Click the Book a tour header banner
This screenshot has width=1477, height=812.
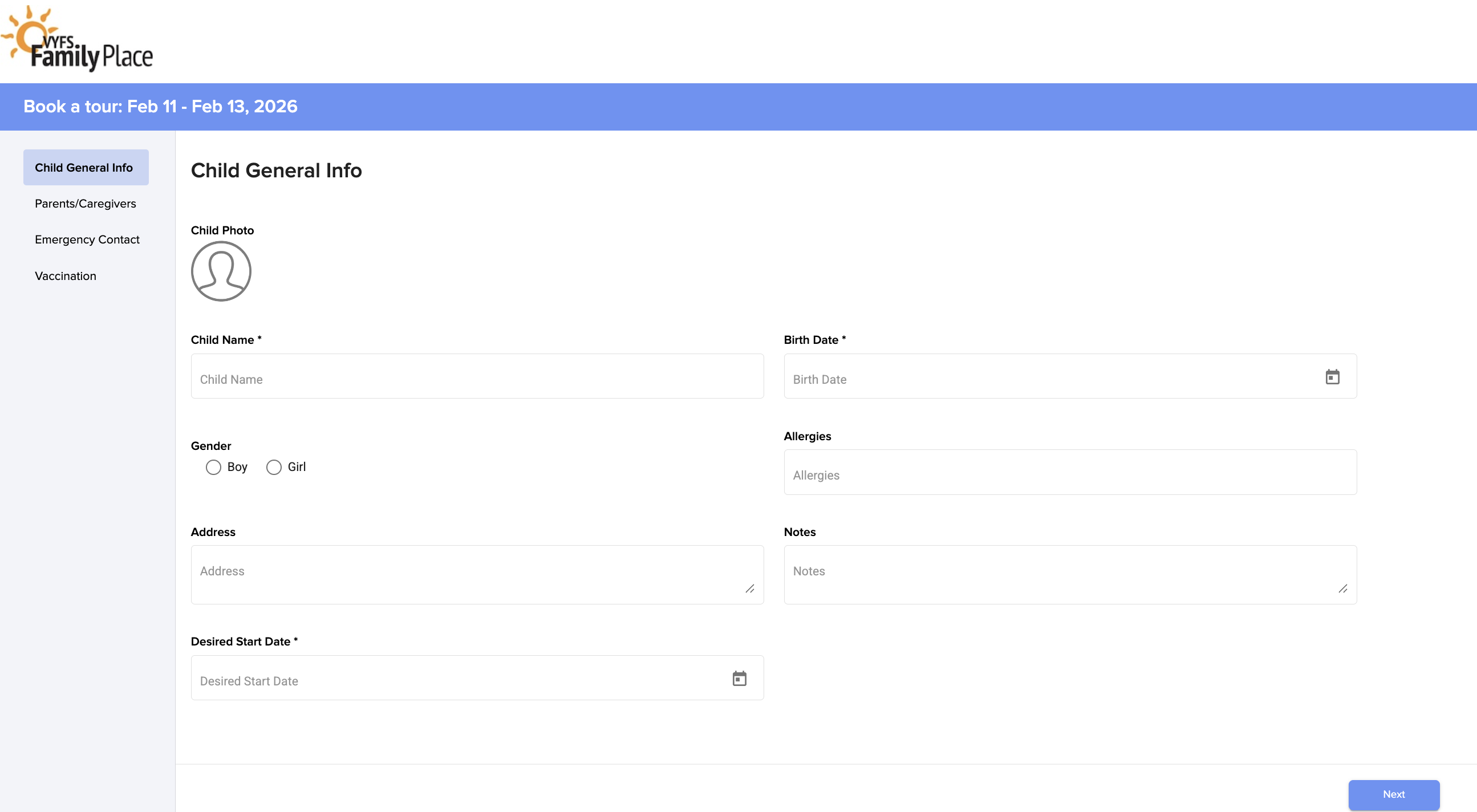(738, 107)
